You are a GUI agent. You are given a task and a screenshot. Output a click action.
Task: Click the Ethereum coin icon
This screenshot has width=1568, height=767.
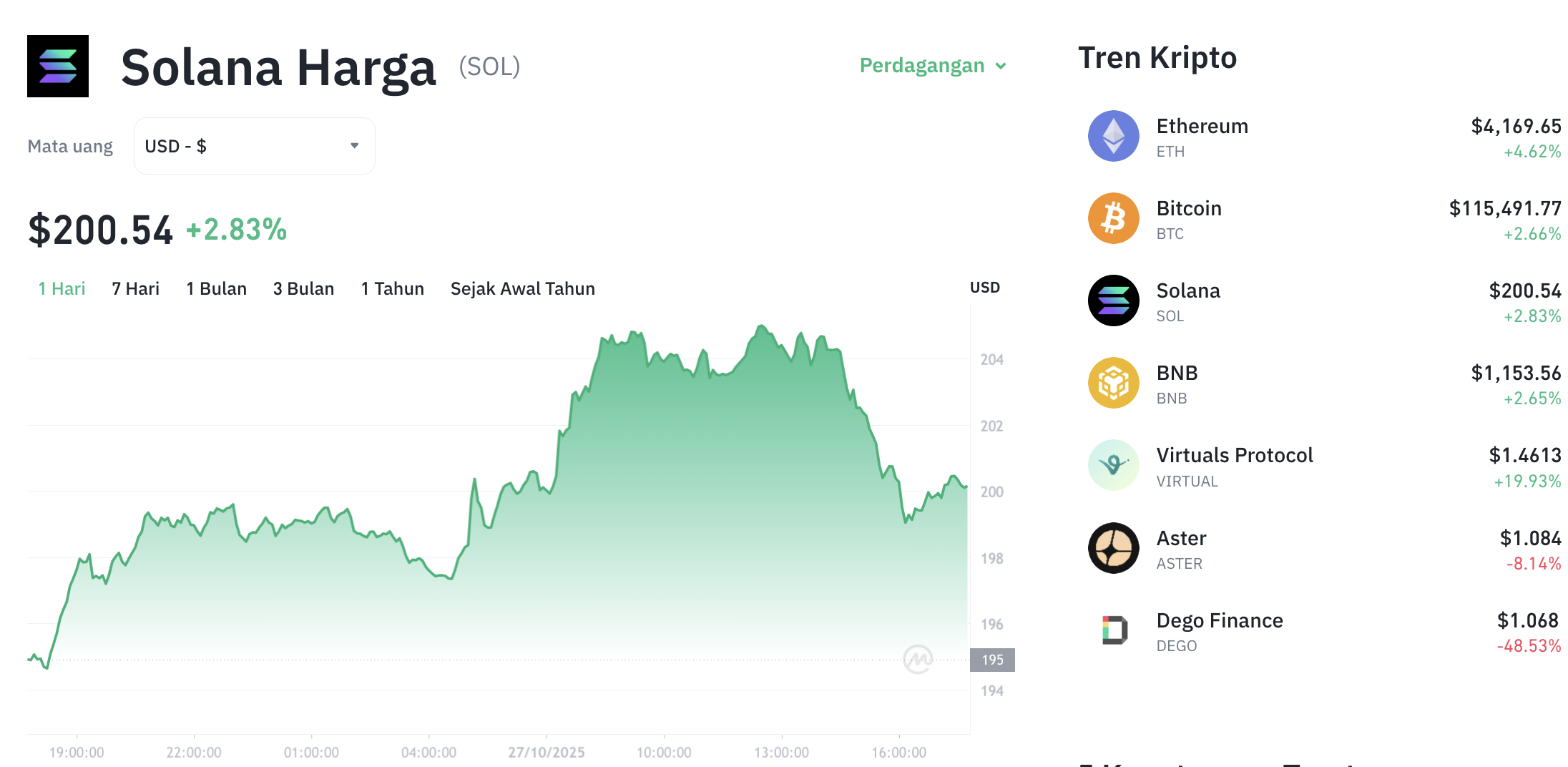point(1113,136)
